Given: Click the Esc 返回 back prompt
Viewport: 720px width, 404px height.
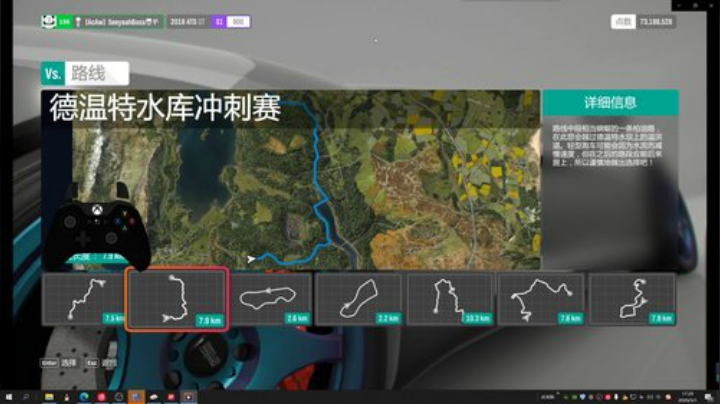Looking at the screenshot, I should (x=101, y=363).
